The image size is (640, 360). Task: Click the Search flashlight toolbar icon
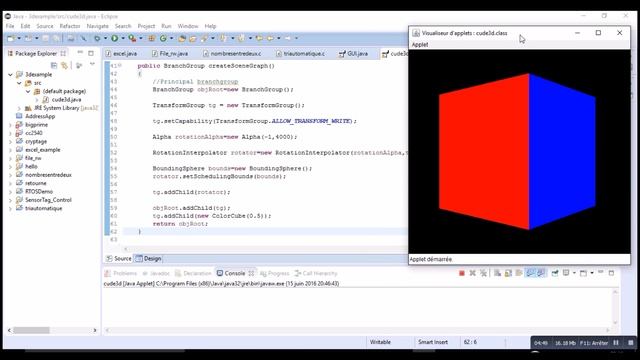tap(203, 38)
